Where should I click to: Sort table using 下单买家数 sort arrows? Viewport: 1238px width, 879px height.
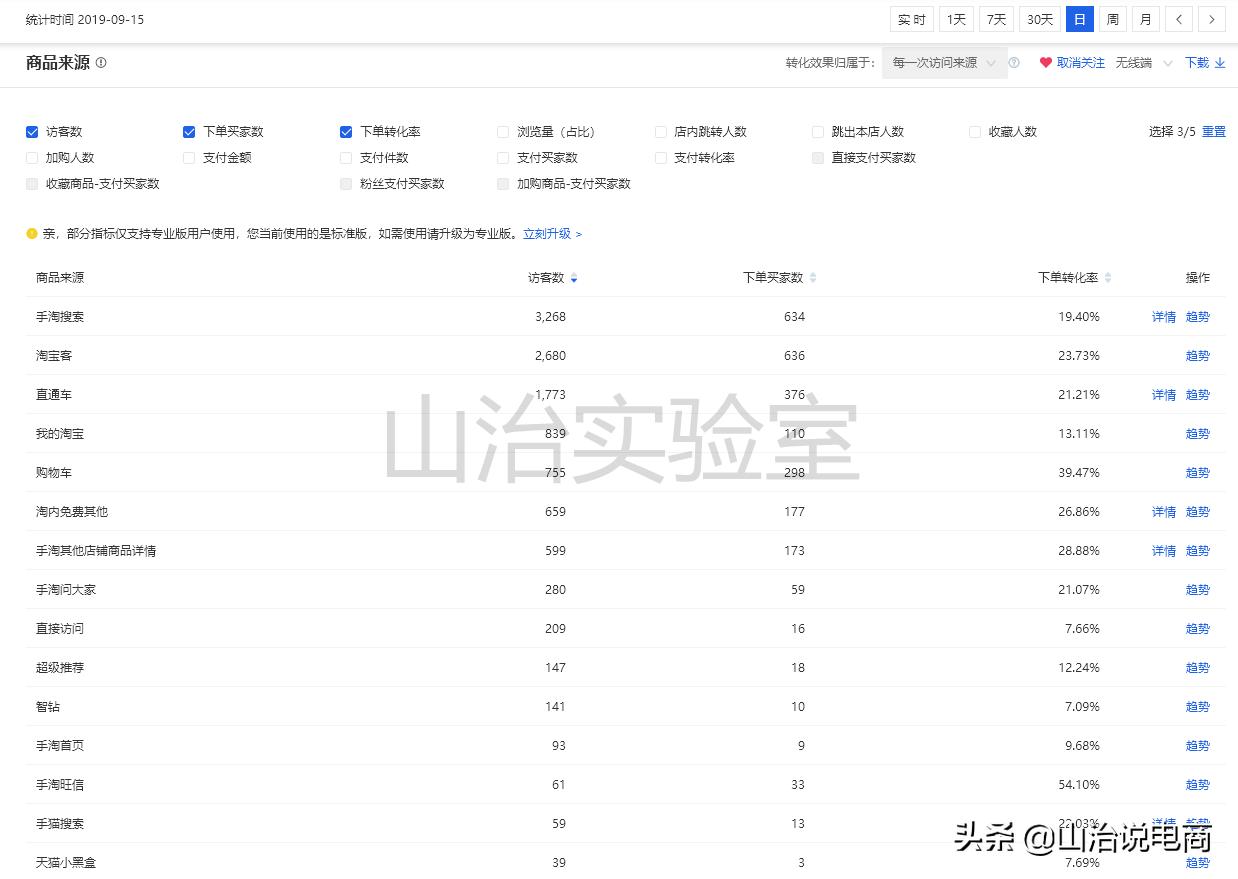point(812,278)
